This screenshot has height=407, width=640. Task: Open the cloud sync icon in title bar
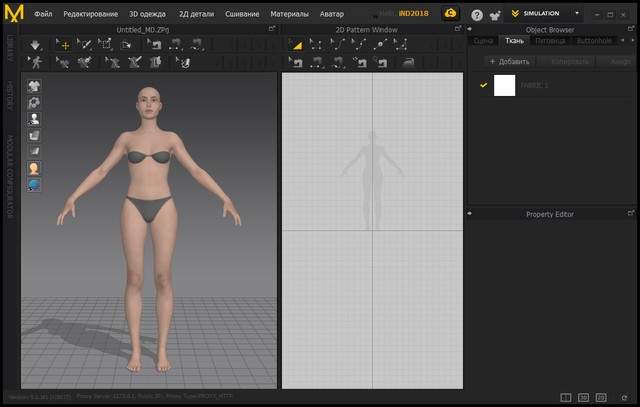[451, 15]
